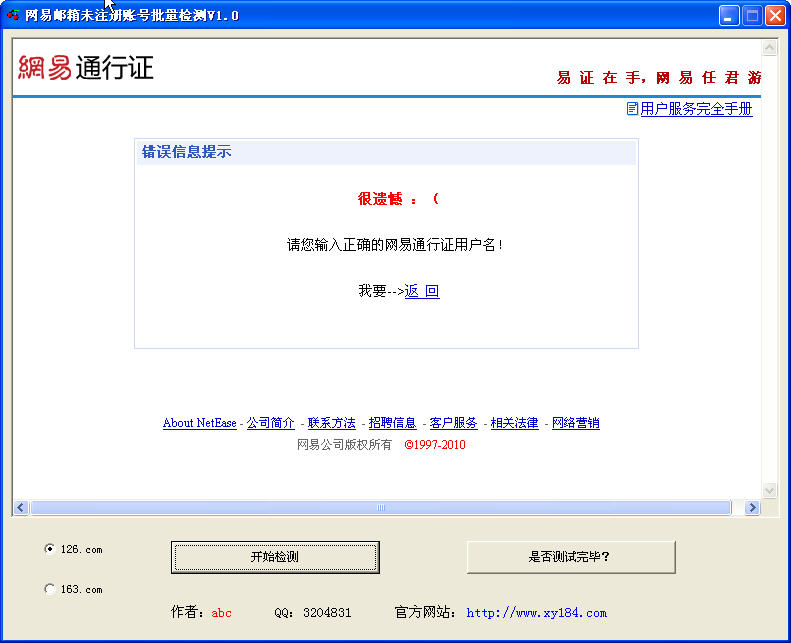791x643 pixels.
Task: Open the 相关法律 link
Action: [515, 423]
